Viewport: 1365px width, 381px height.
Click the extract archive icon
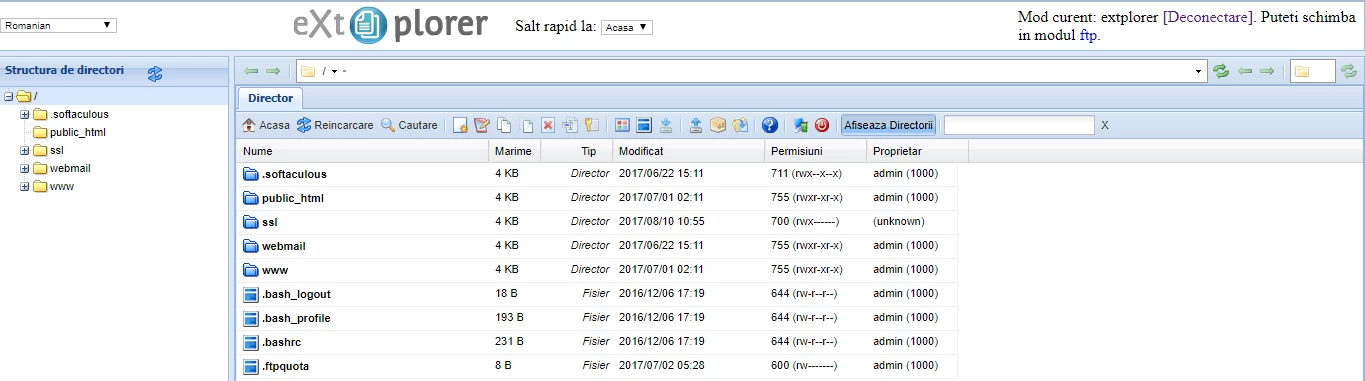(740, 125)
